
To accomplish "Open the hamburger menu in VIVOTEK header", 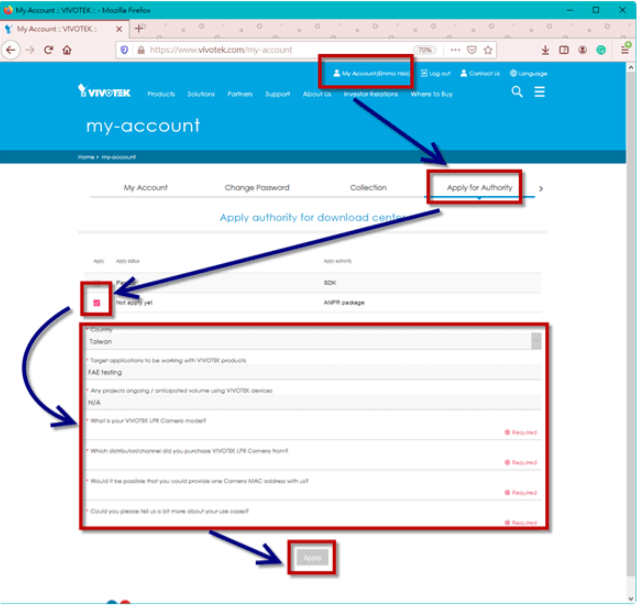I will [540, 92].
